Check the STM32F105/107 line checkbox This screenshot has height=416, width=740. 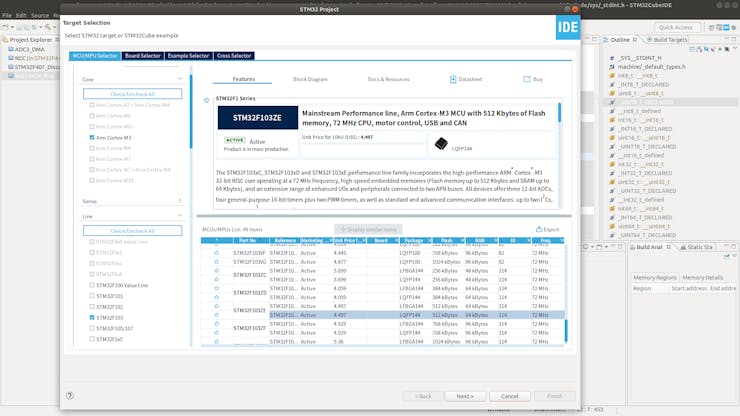(92, 328)
